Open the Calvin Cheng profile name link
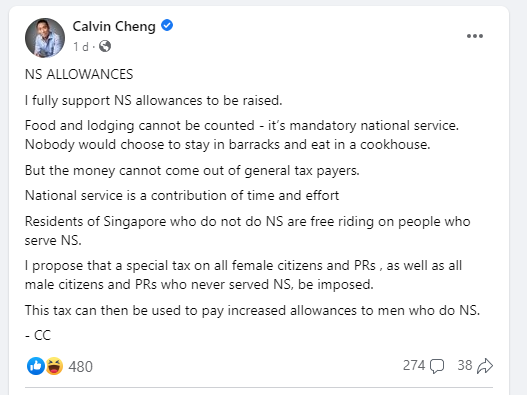Image resolution: width=527 pixels, height=395 pixels. coord(114,27)
